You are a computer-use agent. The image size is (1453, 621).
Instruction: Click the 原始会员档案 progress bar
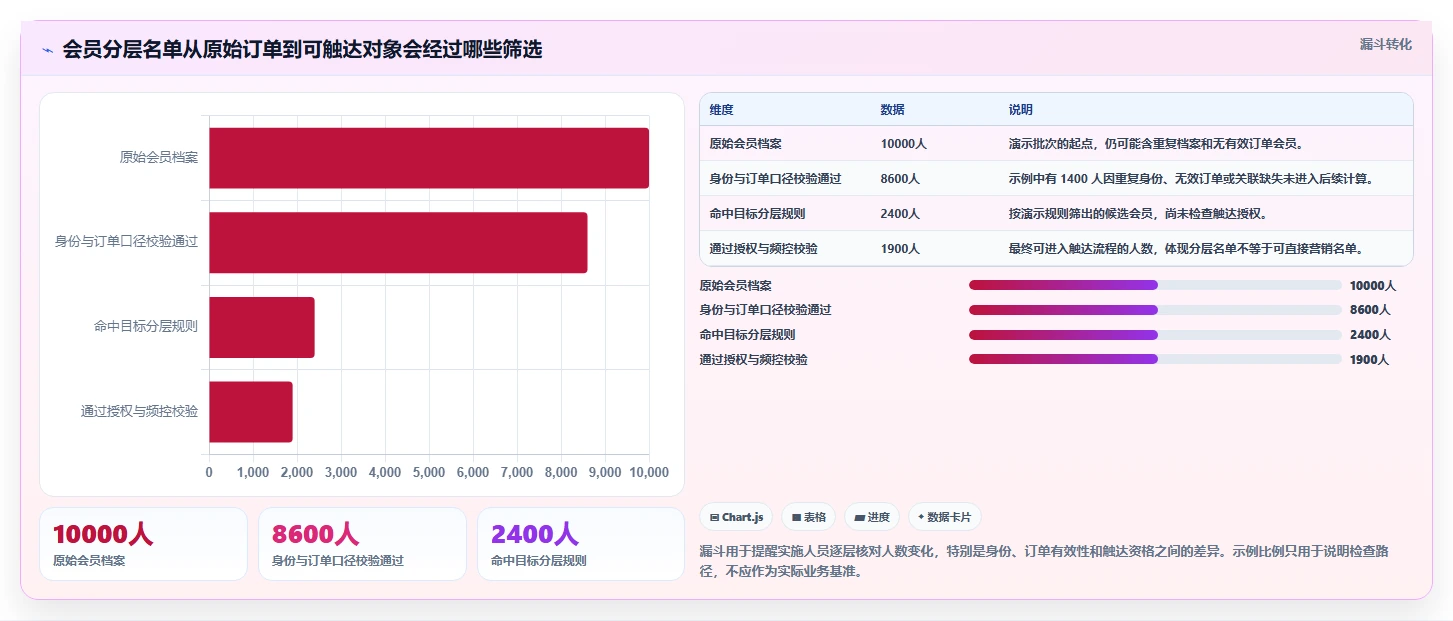(x=1155, y=285)
